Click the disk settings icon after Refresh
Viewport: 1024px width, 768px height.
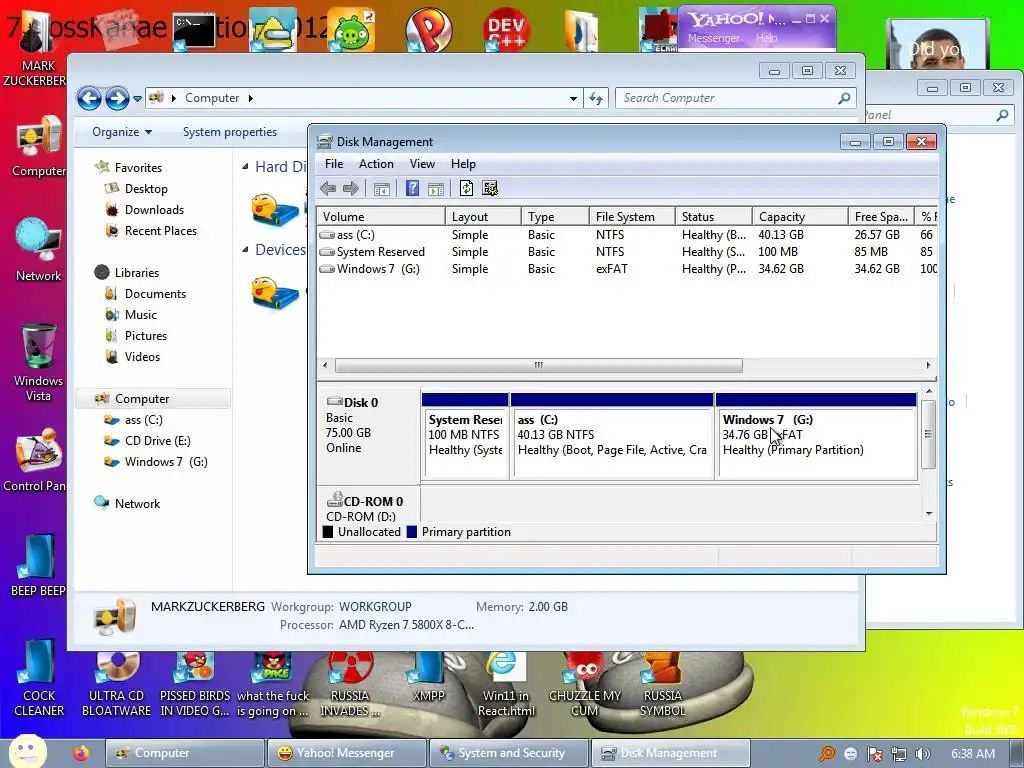coord(490,189)
